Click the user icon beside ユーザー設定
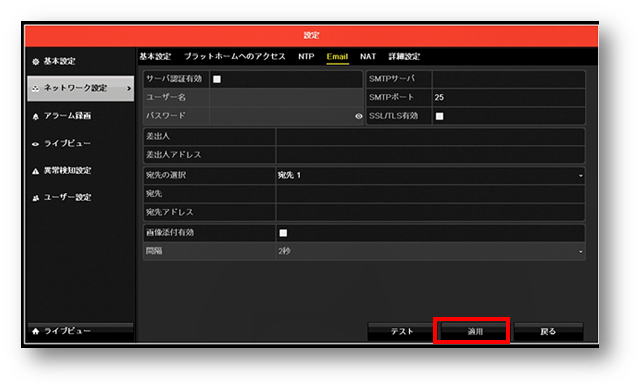641x390 pixels. (x=36, y=198)
